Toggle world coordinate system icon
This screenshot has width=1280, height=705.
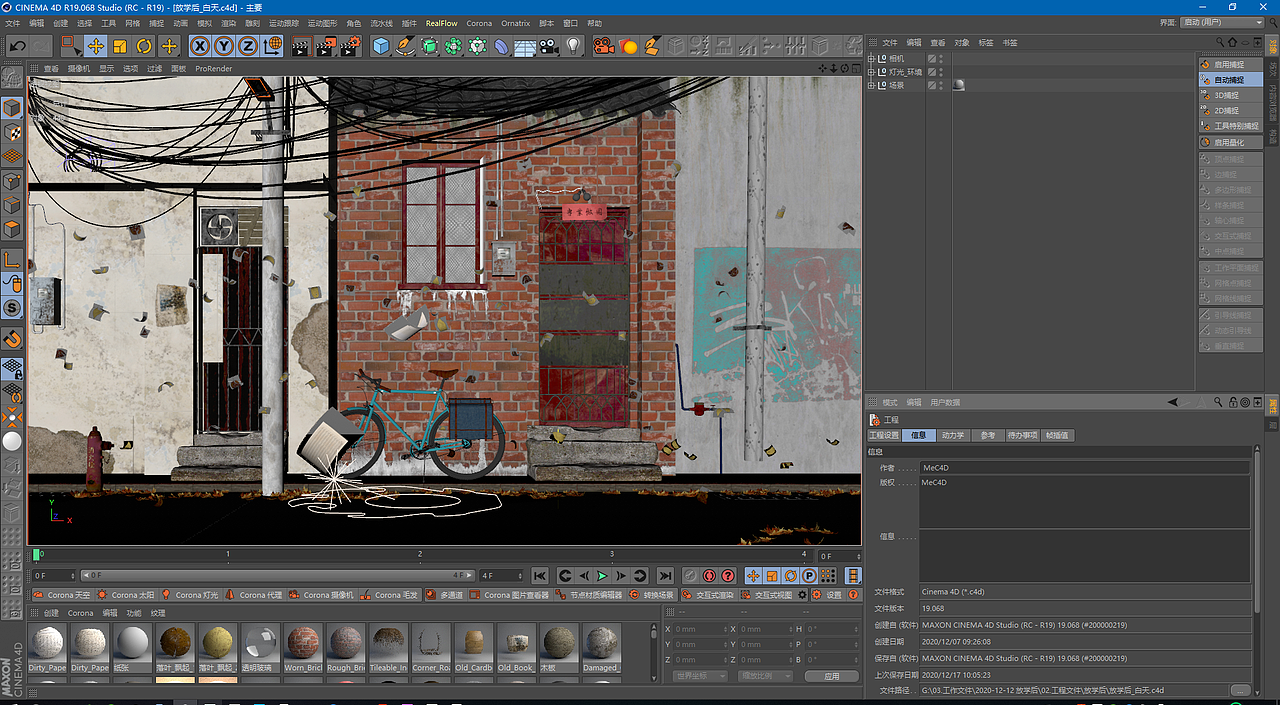(273, 46)
